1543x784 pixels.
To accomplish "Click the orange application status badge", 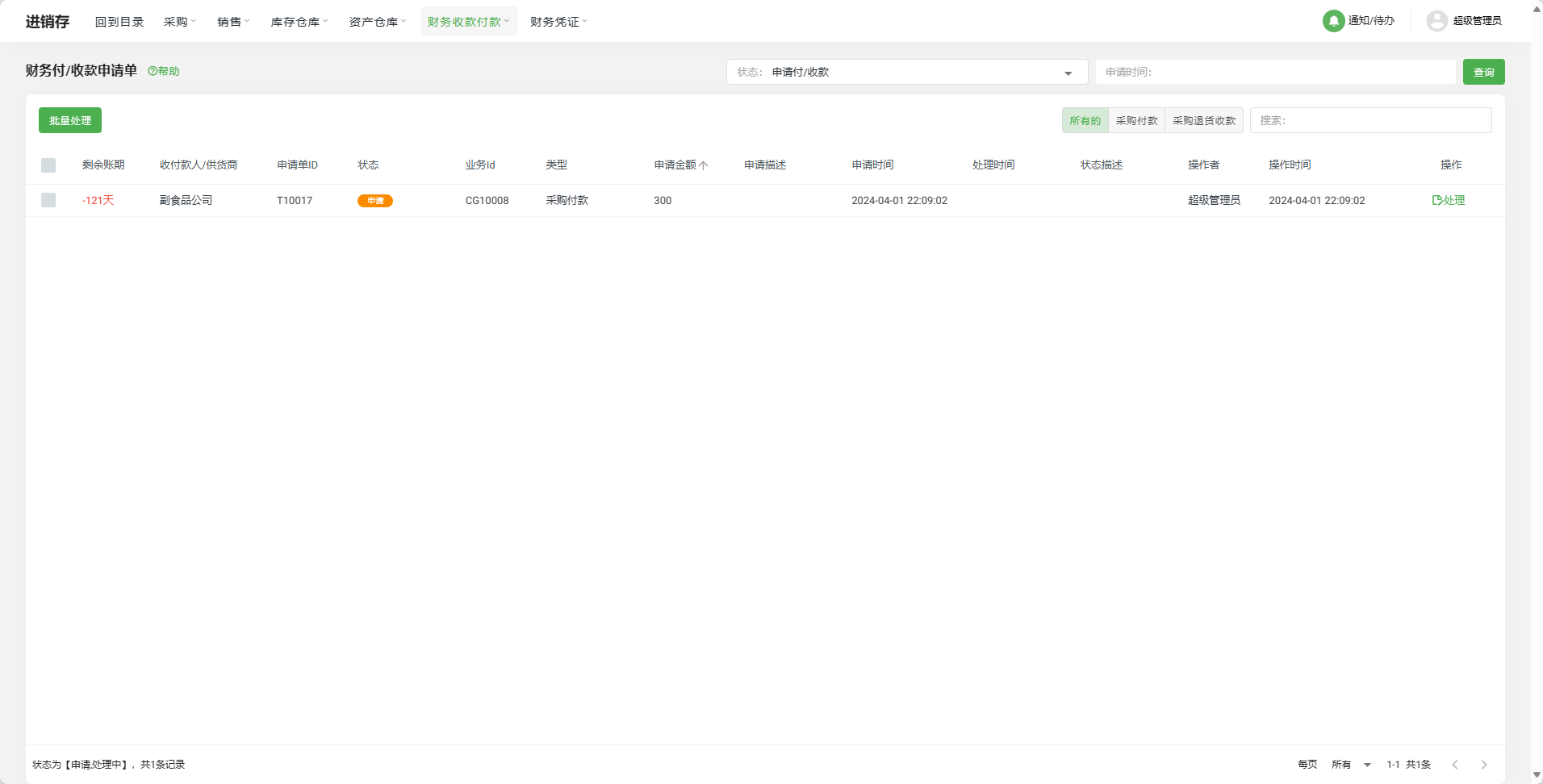I will click(374, 201).
